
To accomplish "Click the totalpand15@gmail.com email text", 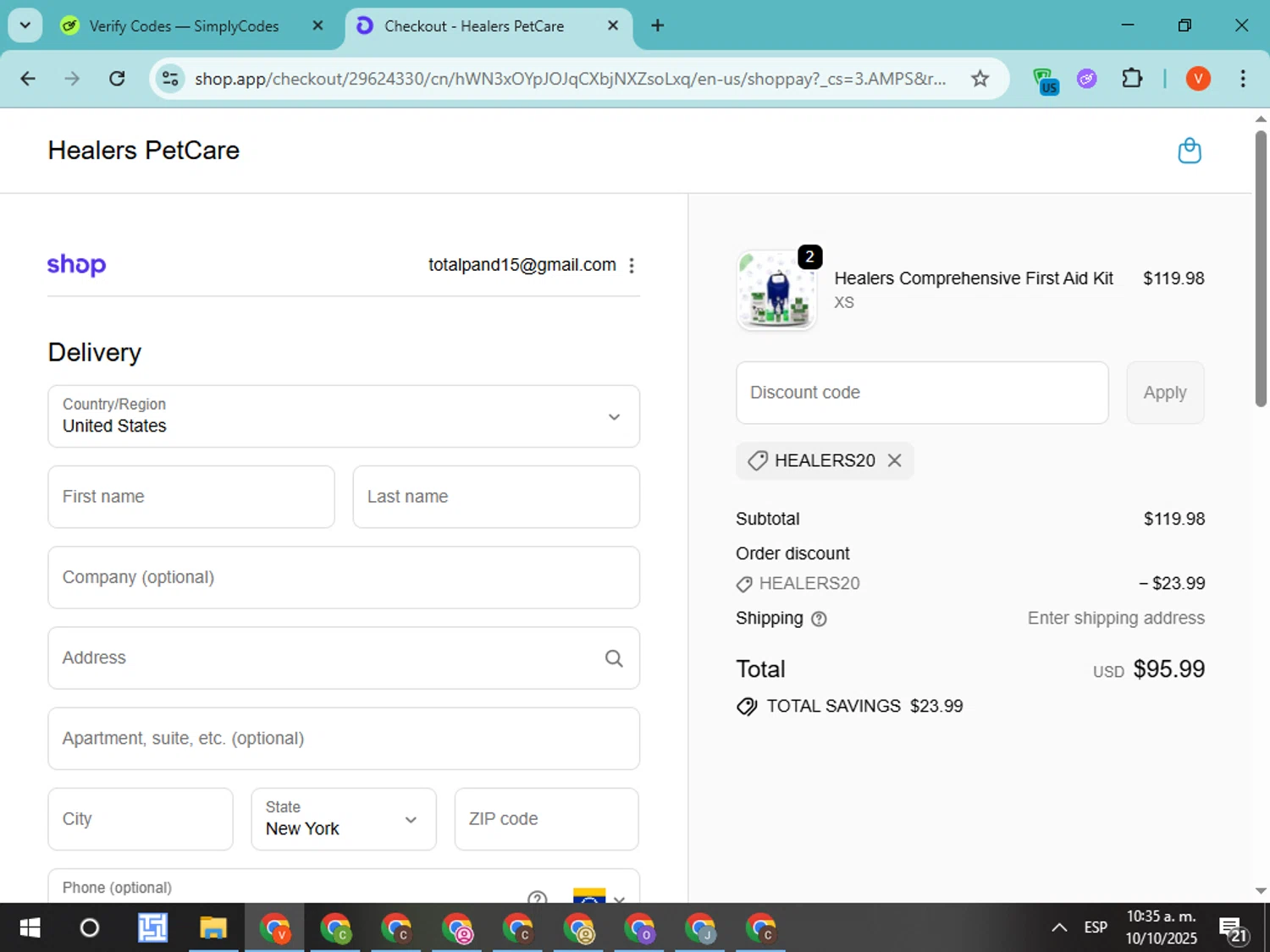I will pyautogui.click(x=522, y=265).
